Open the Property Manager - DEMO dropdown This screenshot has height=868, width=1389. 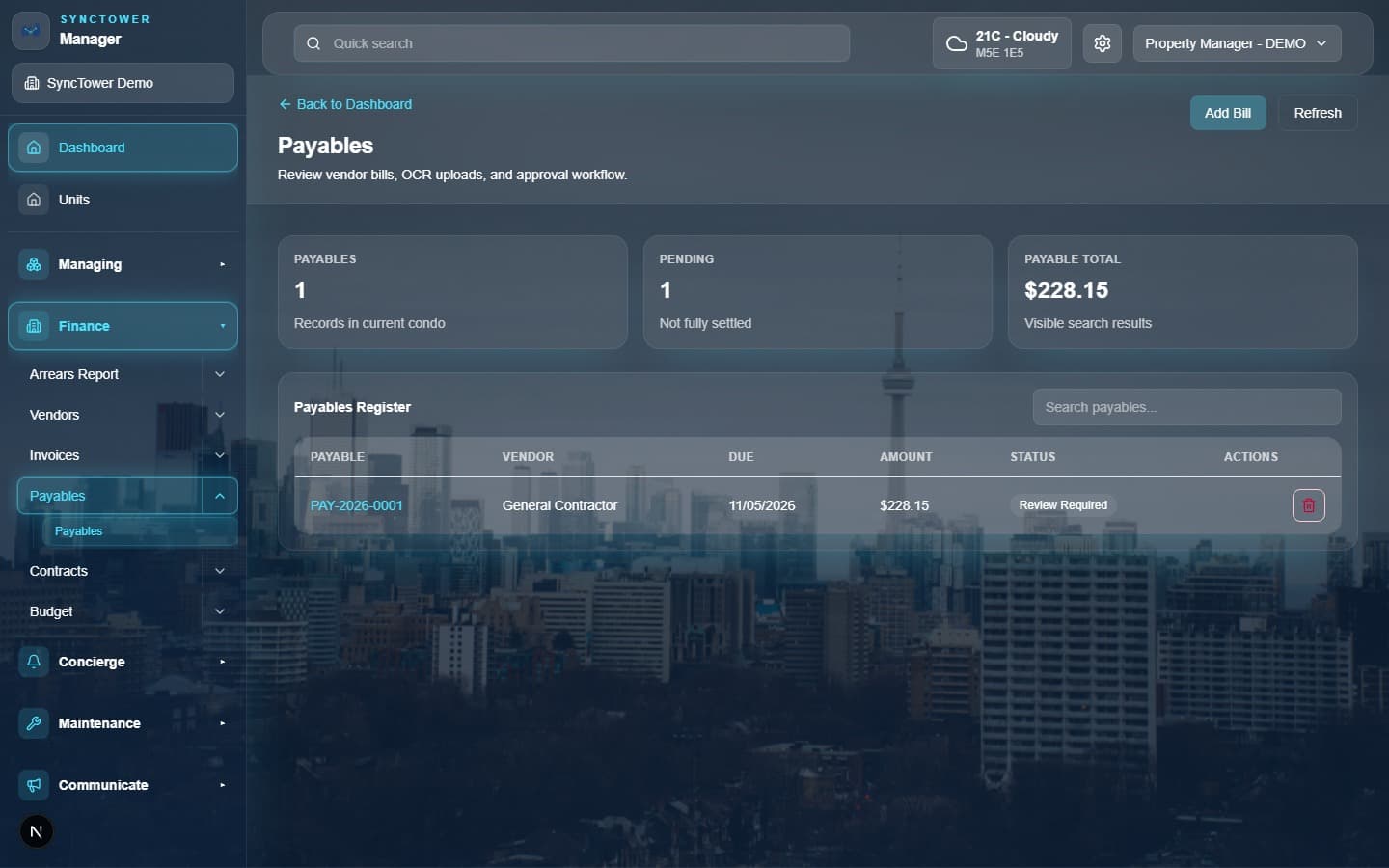pos(1237,43)
